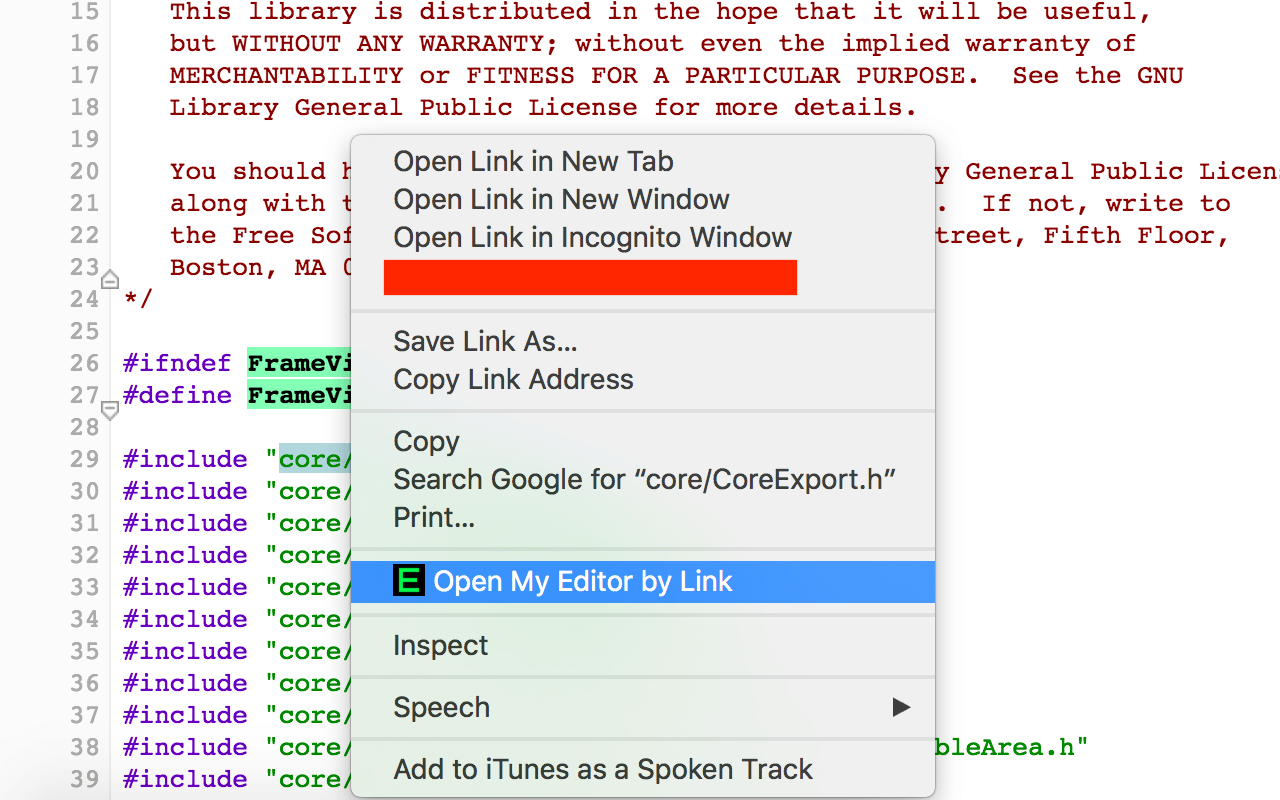Click Inspect in the context menu

coord(440,646)
